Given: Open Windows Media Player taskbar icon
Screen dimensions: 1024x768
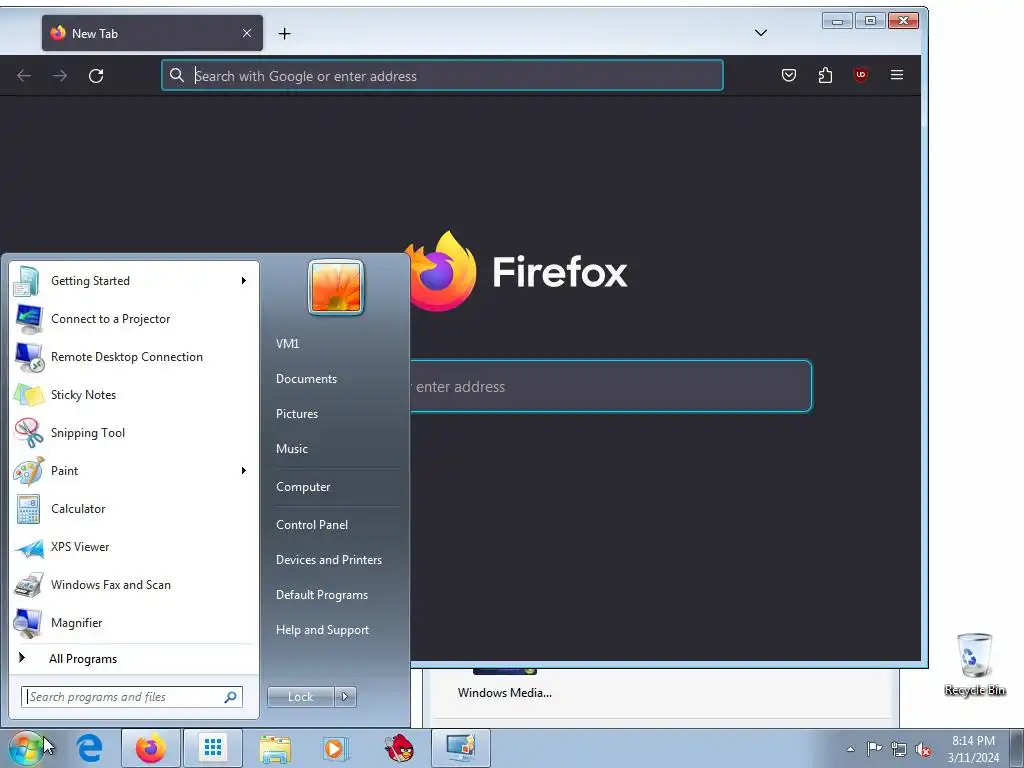Looking at the screenshot, I should point(336,748).
